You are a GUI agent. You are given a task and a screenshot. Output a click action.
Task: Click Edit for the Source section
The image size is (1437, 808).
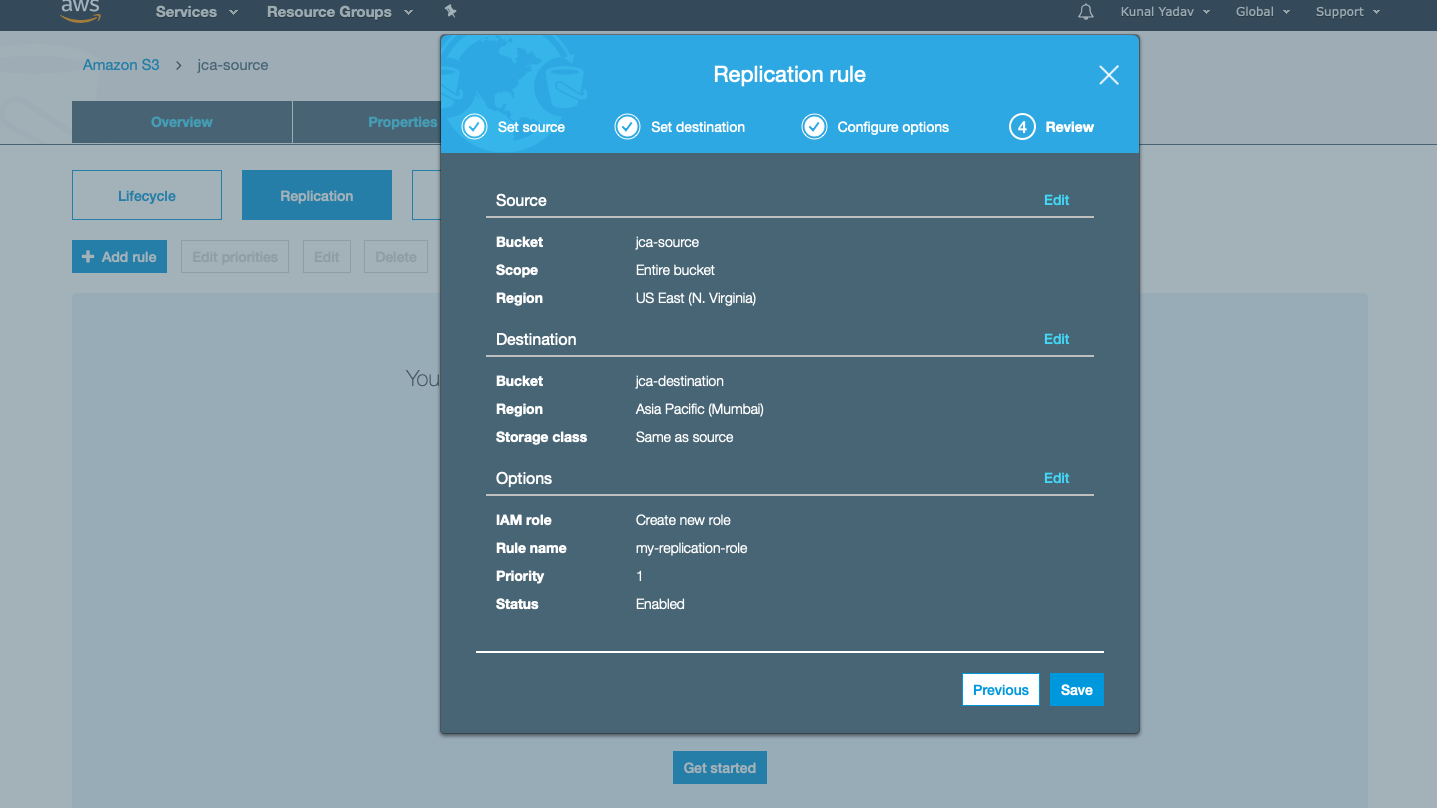[x=1057, y=200]
